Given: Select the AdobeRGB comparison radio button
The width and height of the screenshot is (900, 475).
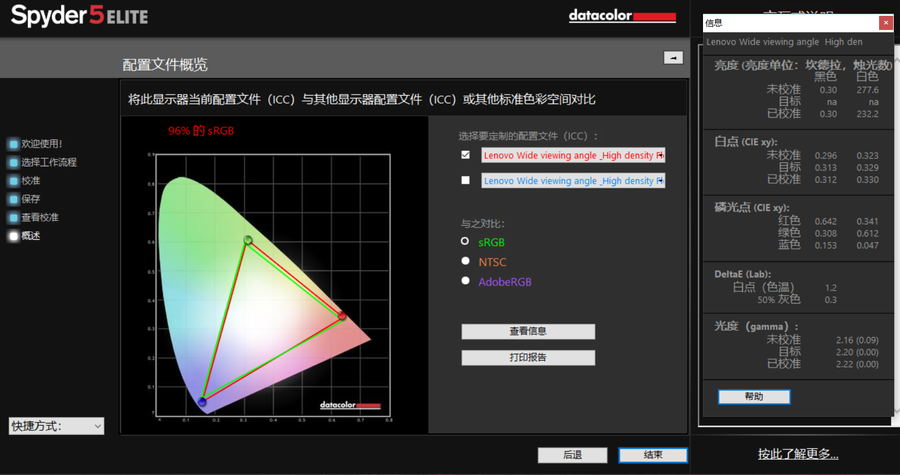Looking at the screenshot, I should point(465,281).
